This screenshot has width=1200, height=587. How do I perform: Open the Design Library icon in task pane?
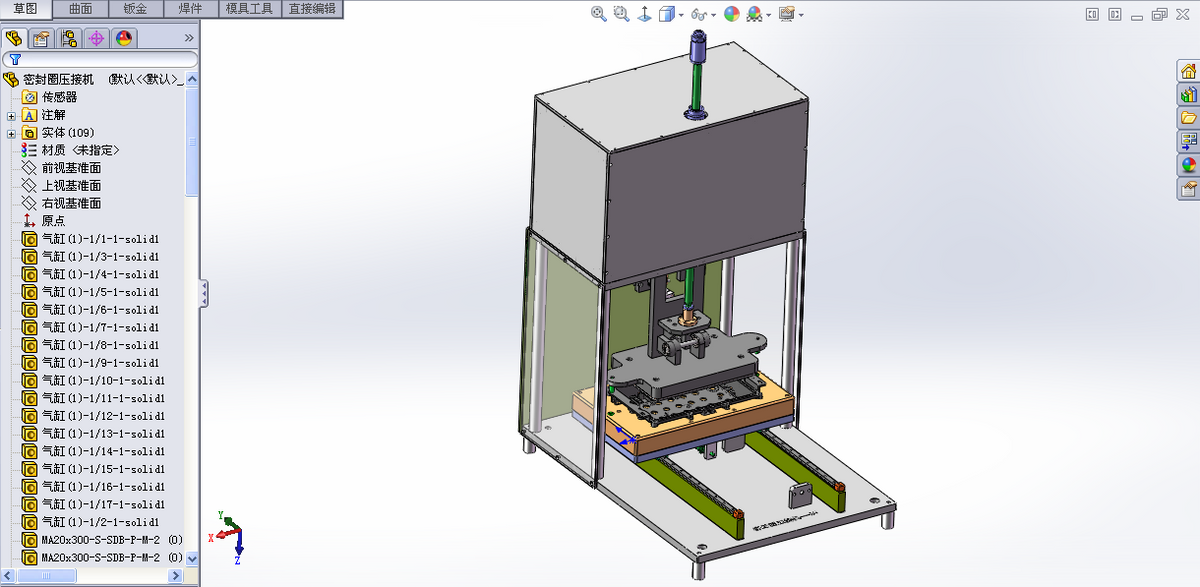pyautogui.click(x=1188, y=95)
